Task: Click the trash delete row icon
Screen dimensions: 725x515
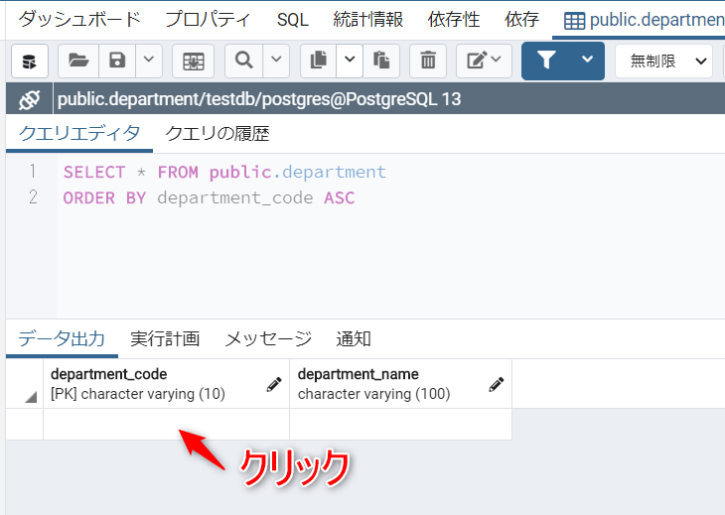Action: (428, 61)
